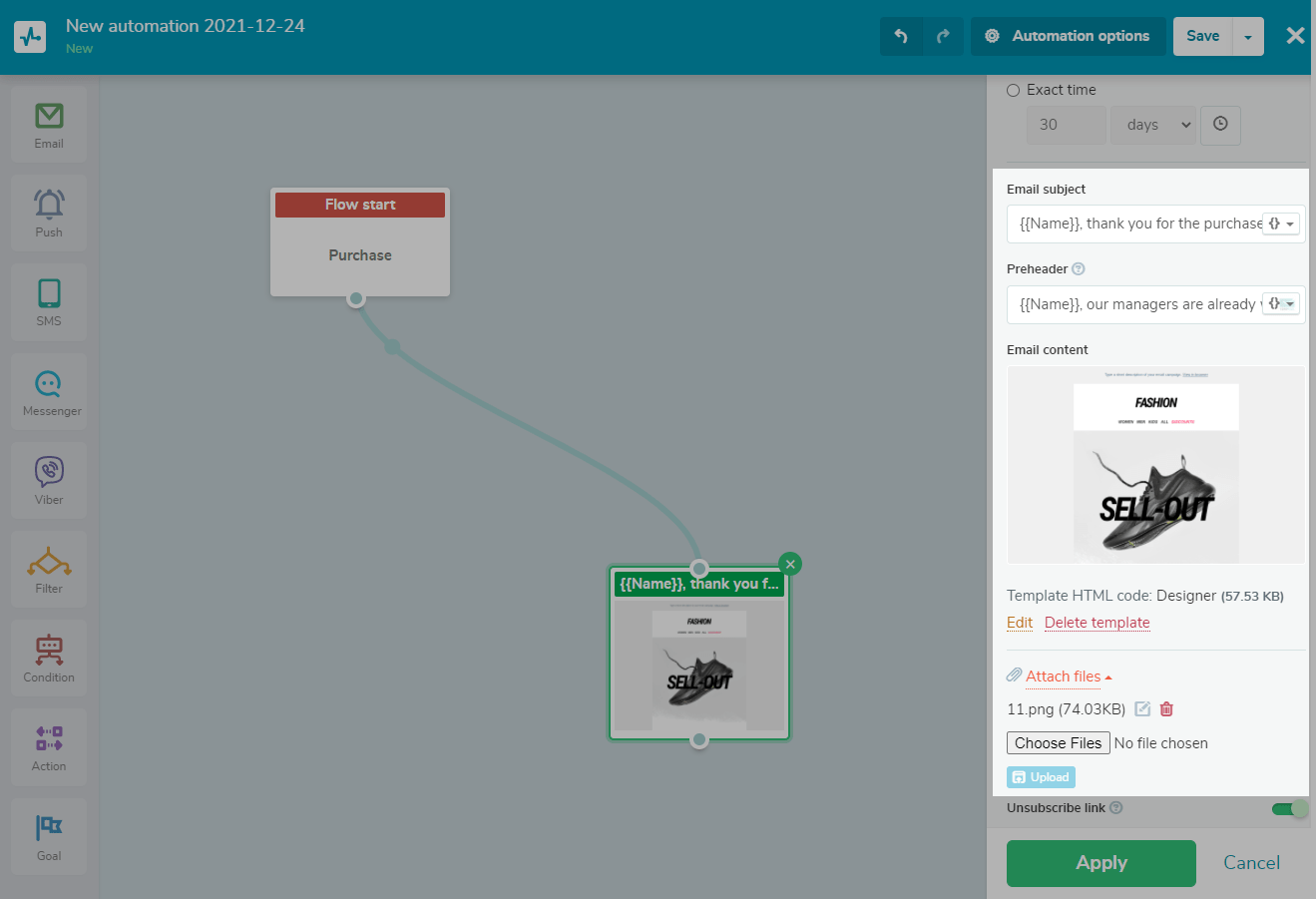Click the Delete template link

pyautogui.click(x=1097, y=623)
